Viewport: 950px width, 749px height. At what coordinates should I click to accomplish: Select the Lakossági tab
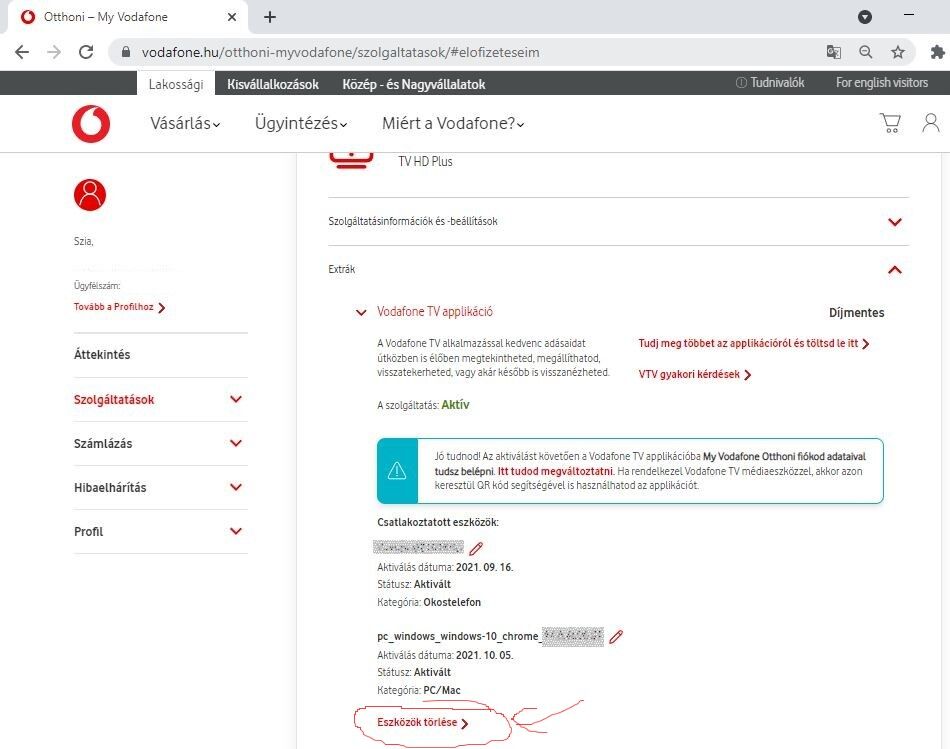coord(176,84)
